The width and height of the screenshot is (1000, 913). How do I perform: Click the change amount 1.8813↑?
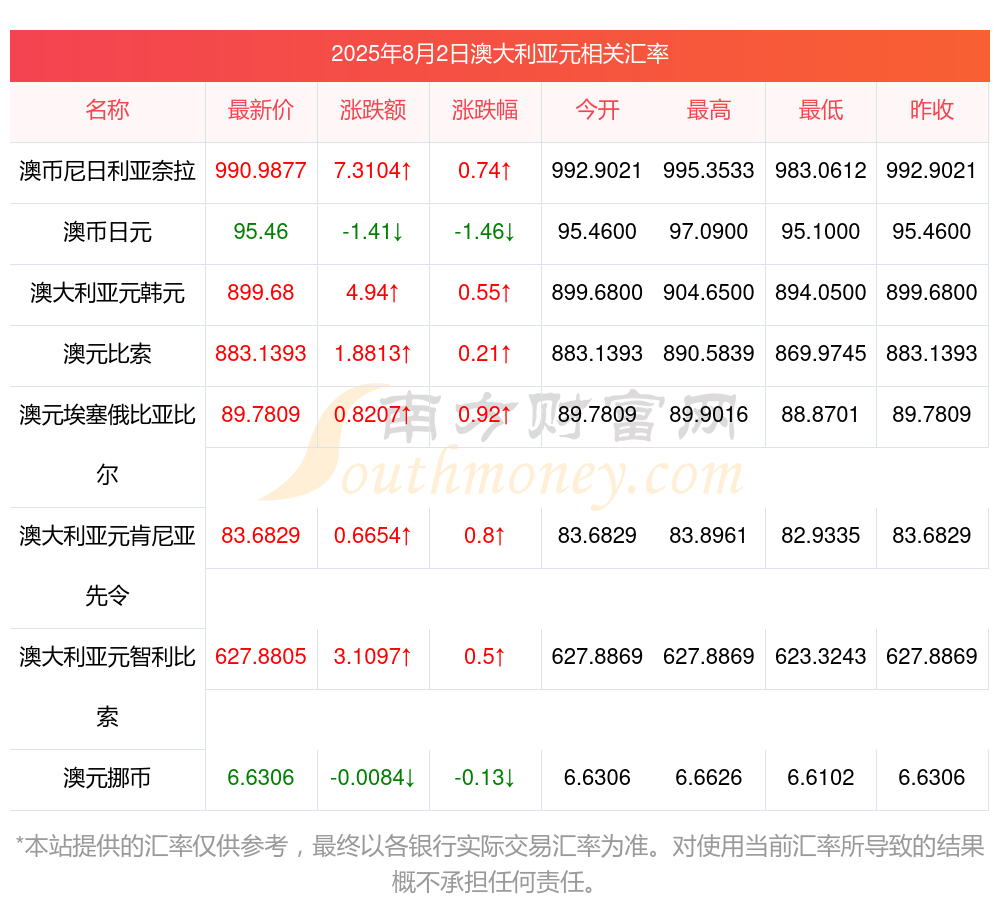point(373,353)
